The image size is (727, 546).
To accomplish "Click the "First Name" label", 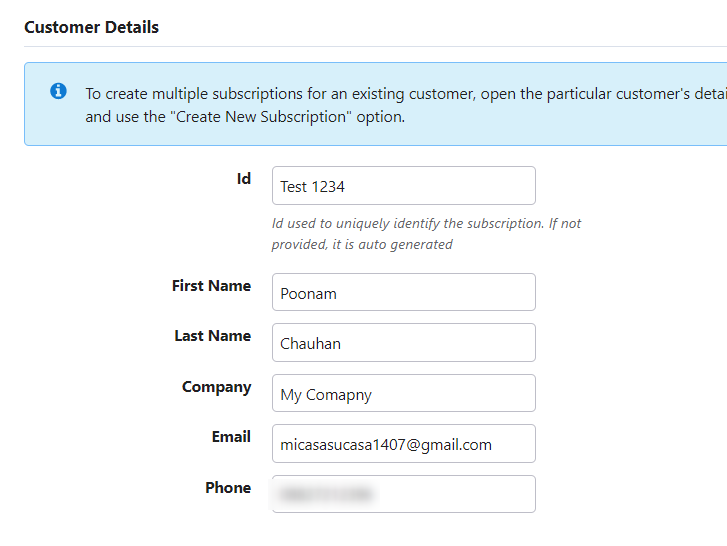I will (x=211, y=286).
